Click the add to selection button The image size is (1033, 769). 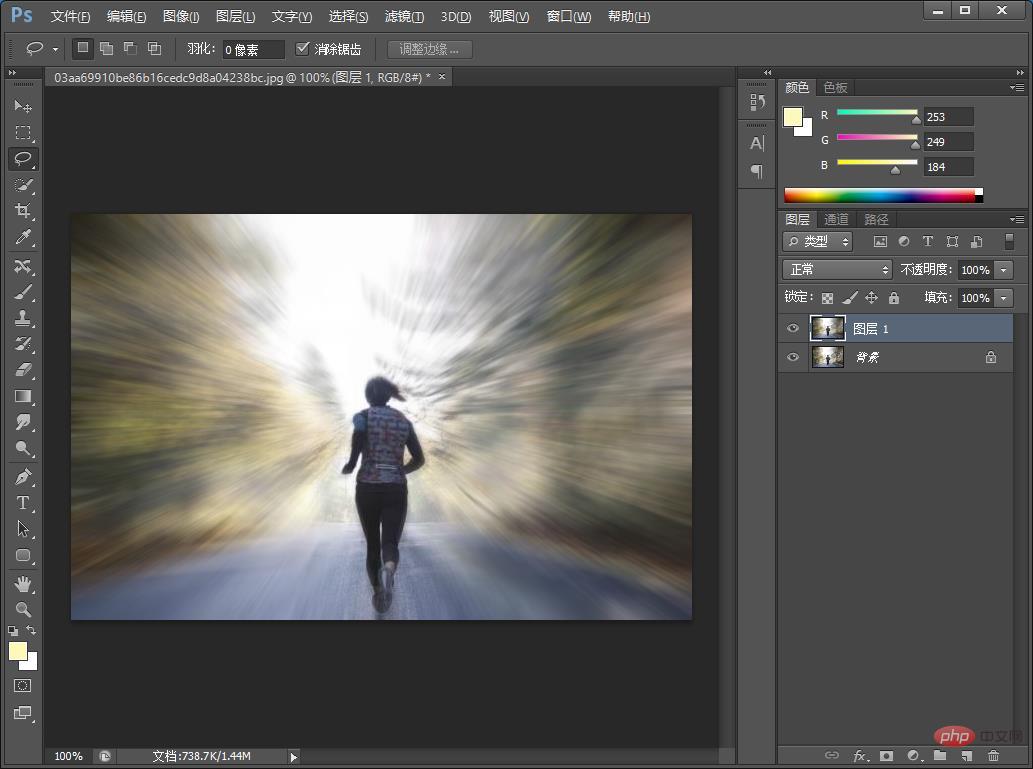106,48
